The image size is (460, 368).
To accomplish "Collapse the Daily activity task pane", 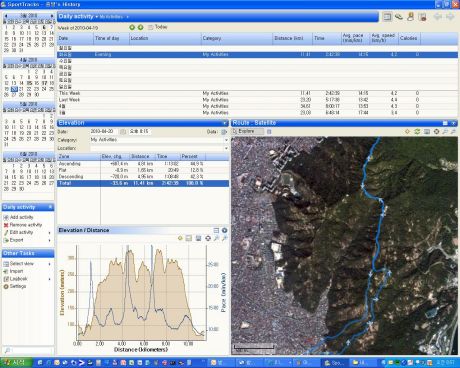I will click(x=50, y=207).
